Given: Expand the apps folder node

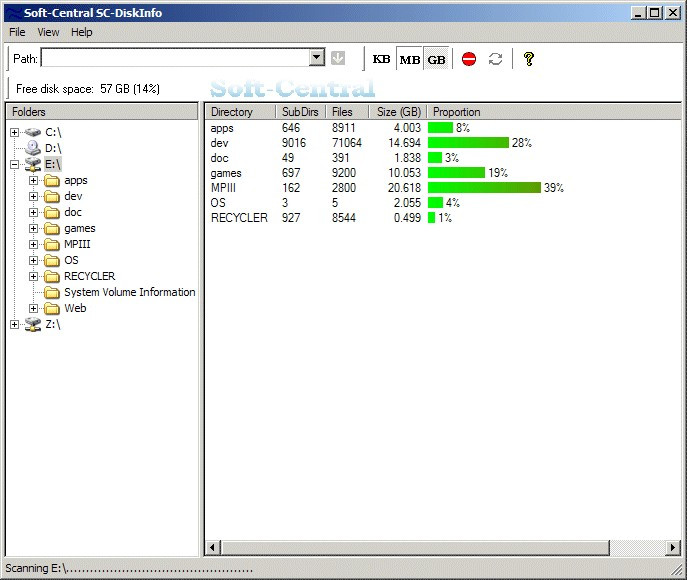Looking at the screenshot, I should (33, 180).
